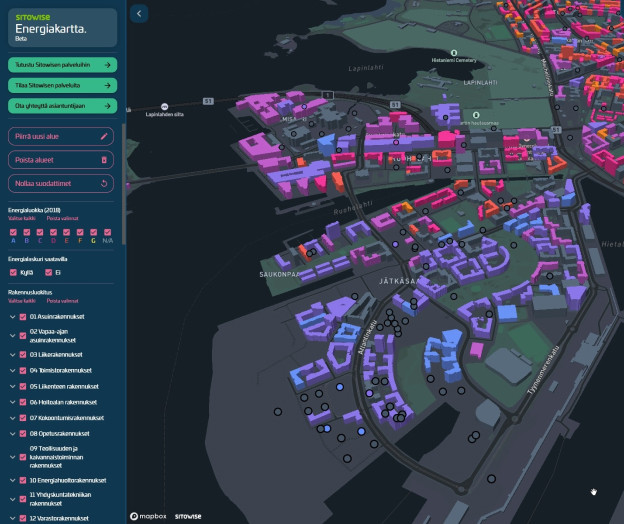This screenshot has width=624, height=524.
Task: Click the sidebar vertical scrollbar
Action: pos(124,184)
